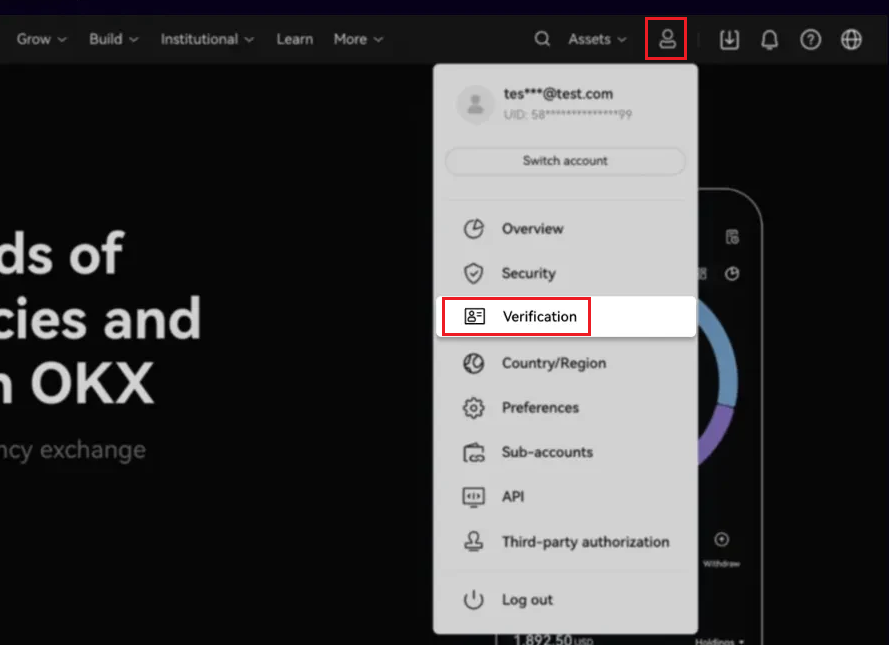This screenshot has height=645, width=889.
Task: Open Third-party authorization menu entry
Action: coord(566,542)
